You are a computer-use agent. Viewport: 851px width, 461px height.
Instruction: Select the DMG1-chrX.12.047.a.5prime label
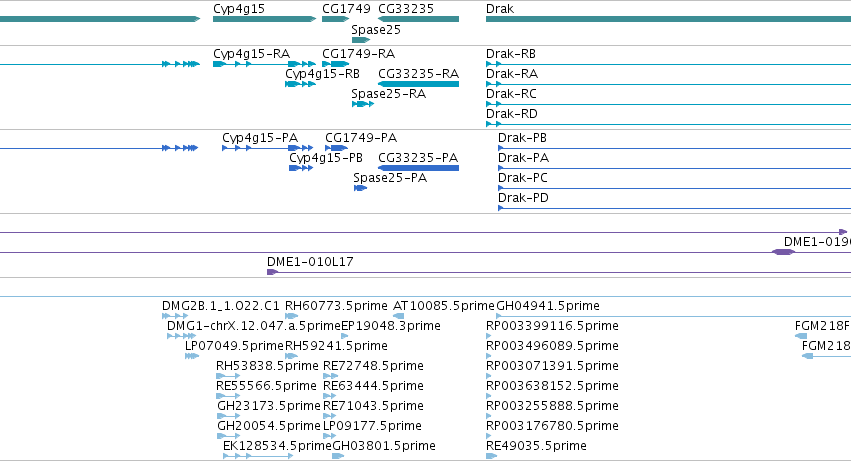tap(254, 326)
